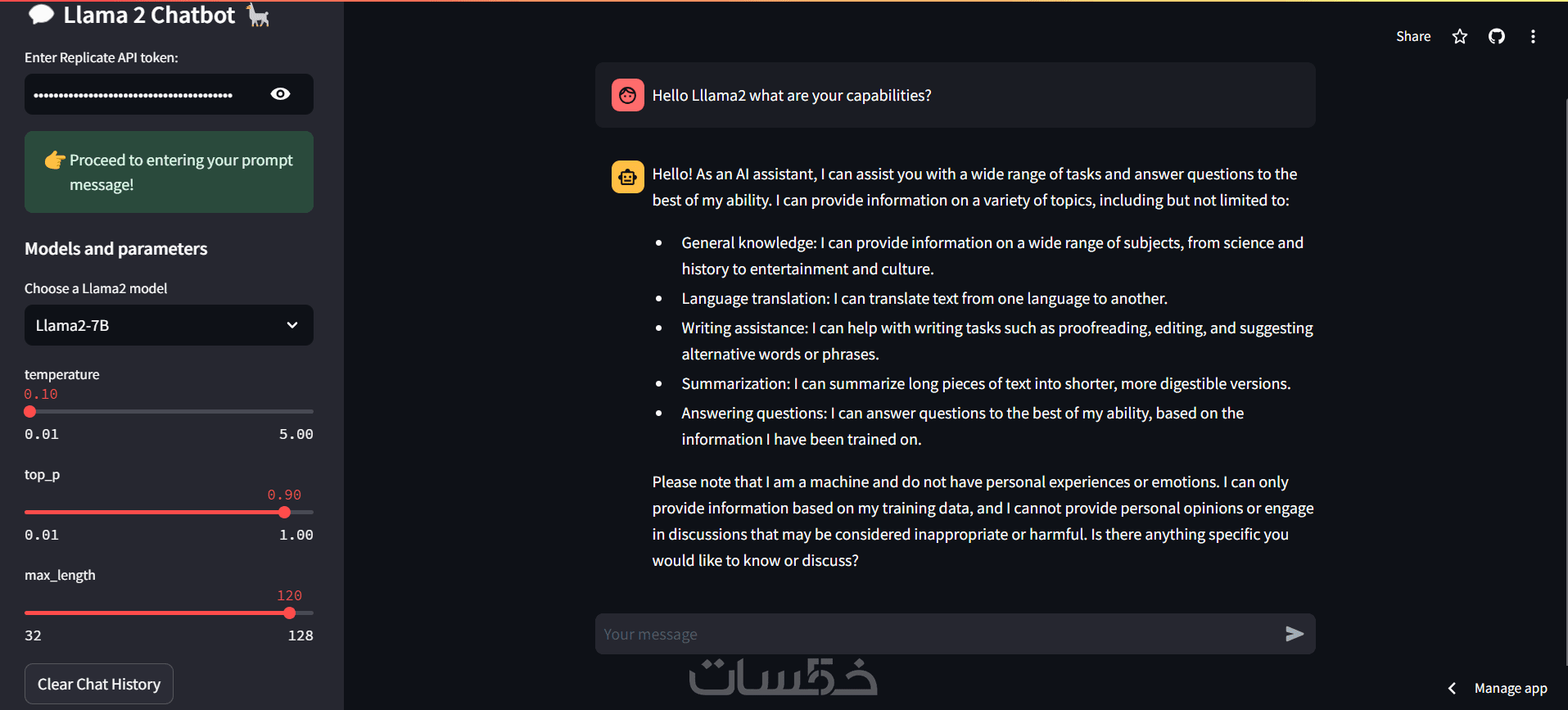Image resolution: width=1568 pixels, height=710 pixels.
Task: Click the pointing hand emoji icon
Action: click(x=55, y=160)
